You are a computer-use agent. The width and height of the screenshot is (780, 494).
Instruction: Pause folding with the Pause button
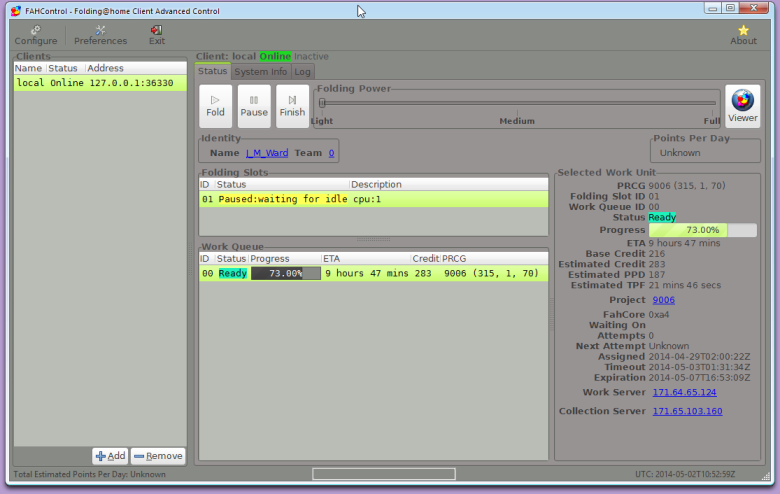tap(254, 106)
